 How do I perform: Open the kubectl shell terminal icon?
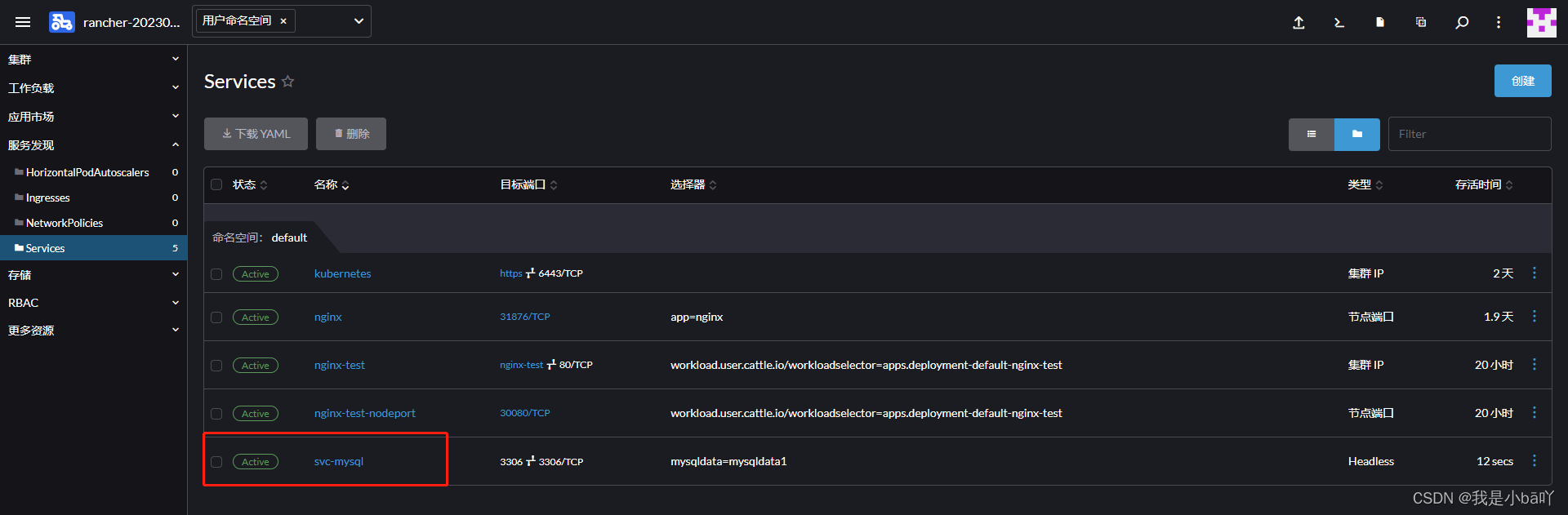tap(1339, 23)
